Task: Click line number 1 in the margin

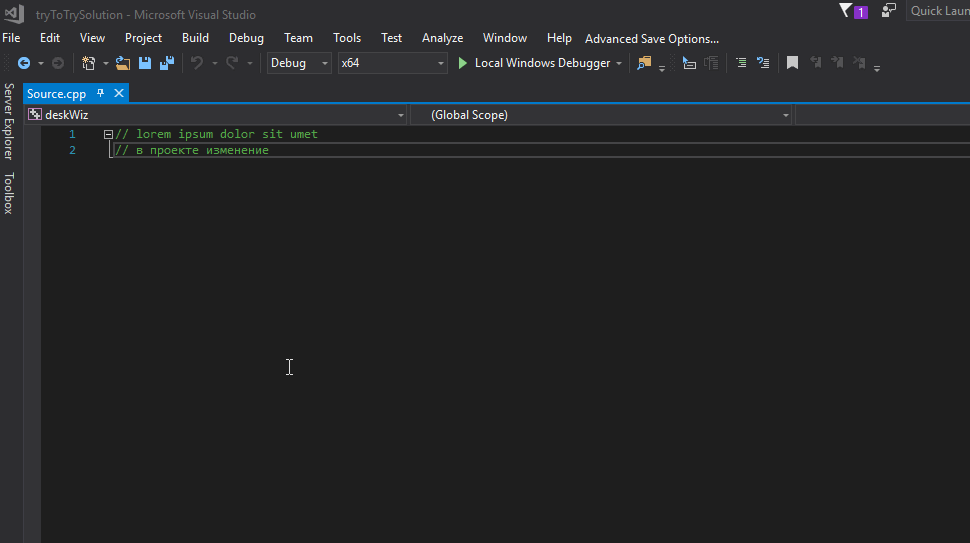Action: (72, 134)
